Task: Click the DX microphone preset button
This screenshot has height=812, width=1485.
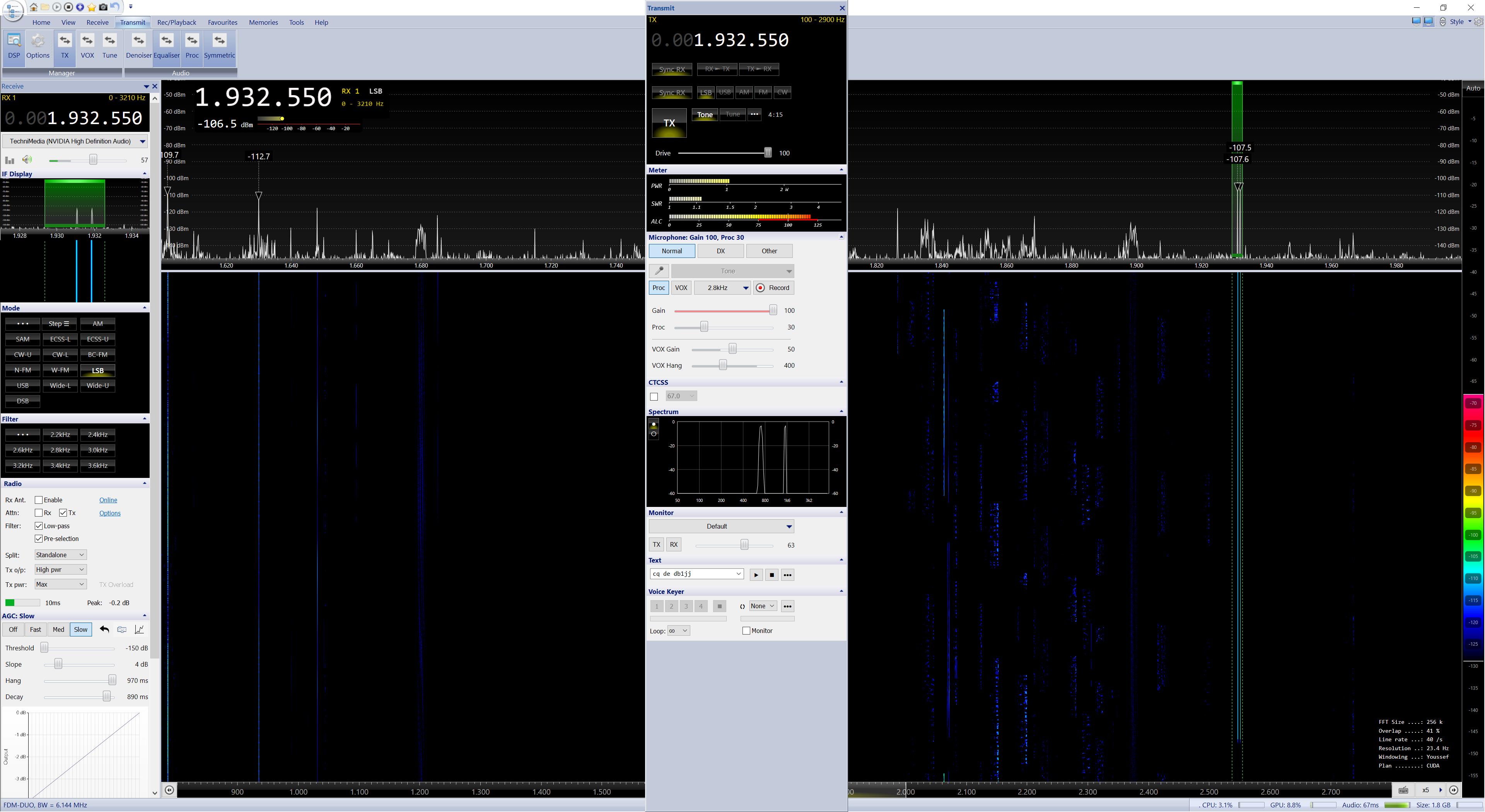Action: [720, 251]
